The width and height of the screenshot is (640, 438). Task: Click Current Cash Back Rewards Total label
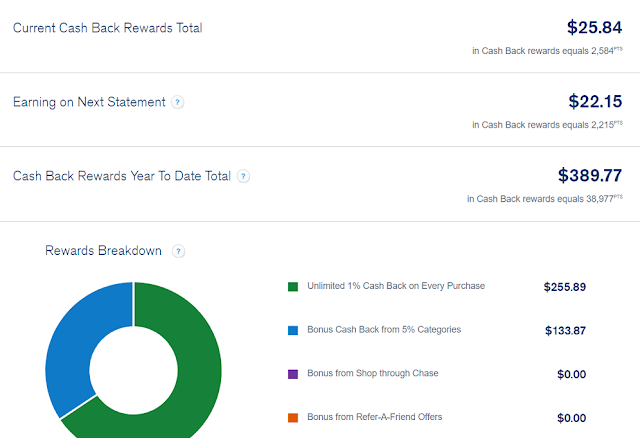107,28
